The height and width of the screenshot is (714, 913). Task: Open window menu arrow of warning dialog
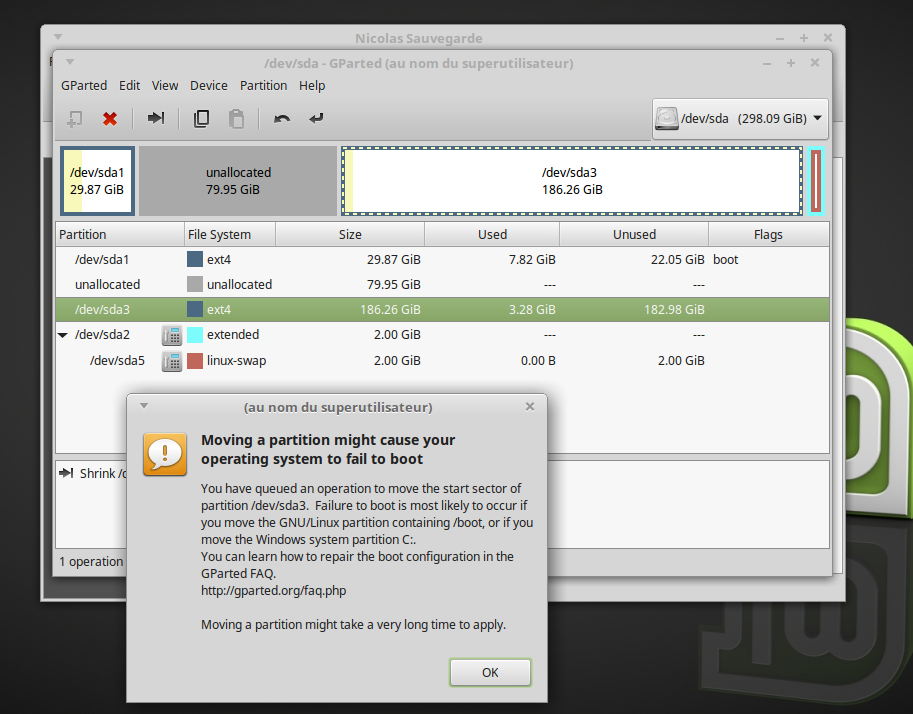coord(144,406)
